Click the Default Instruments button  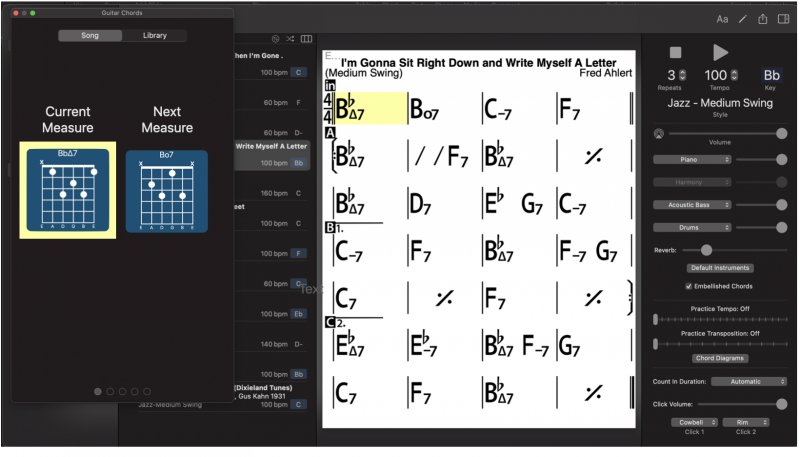click(720, 268)
